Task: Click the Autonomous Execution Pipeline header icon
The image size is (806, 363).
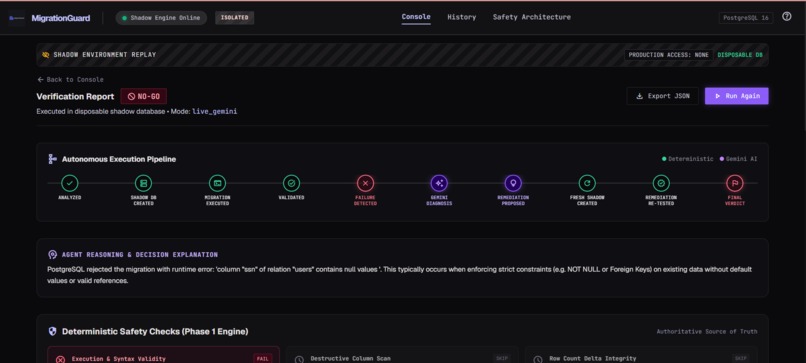Action: tap(52, 159)
